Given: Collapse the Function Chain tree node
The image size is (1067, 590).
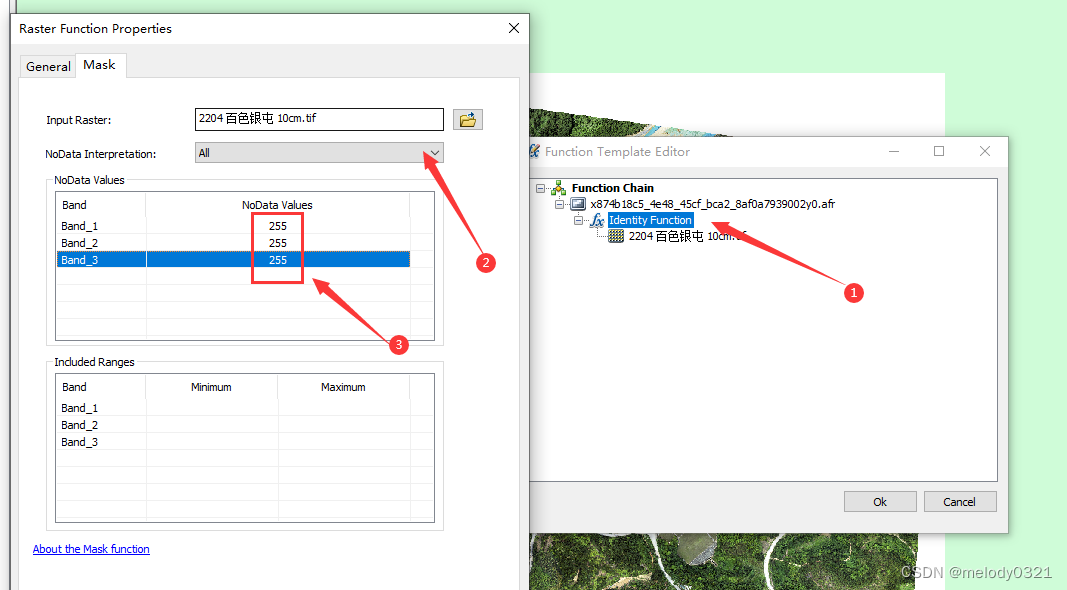Looking at the screenshot, I should (x=540, y=189).
